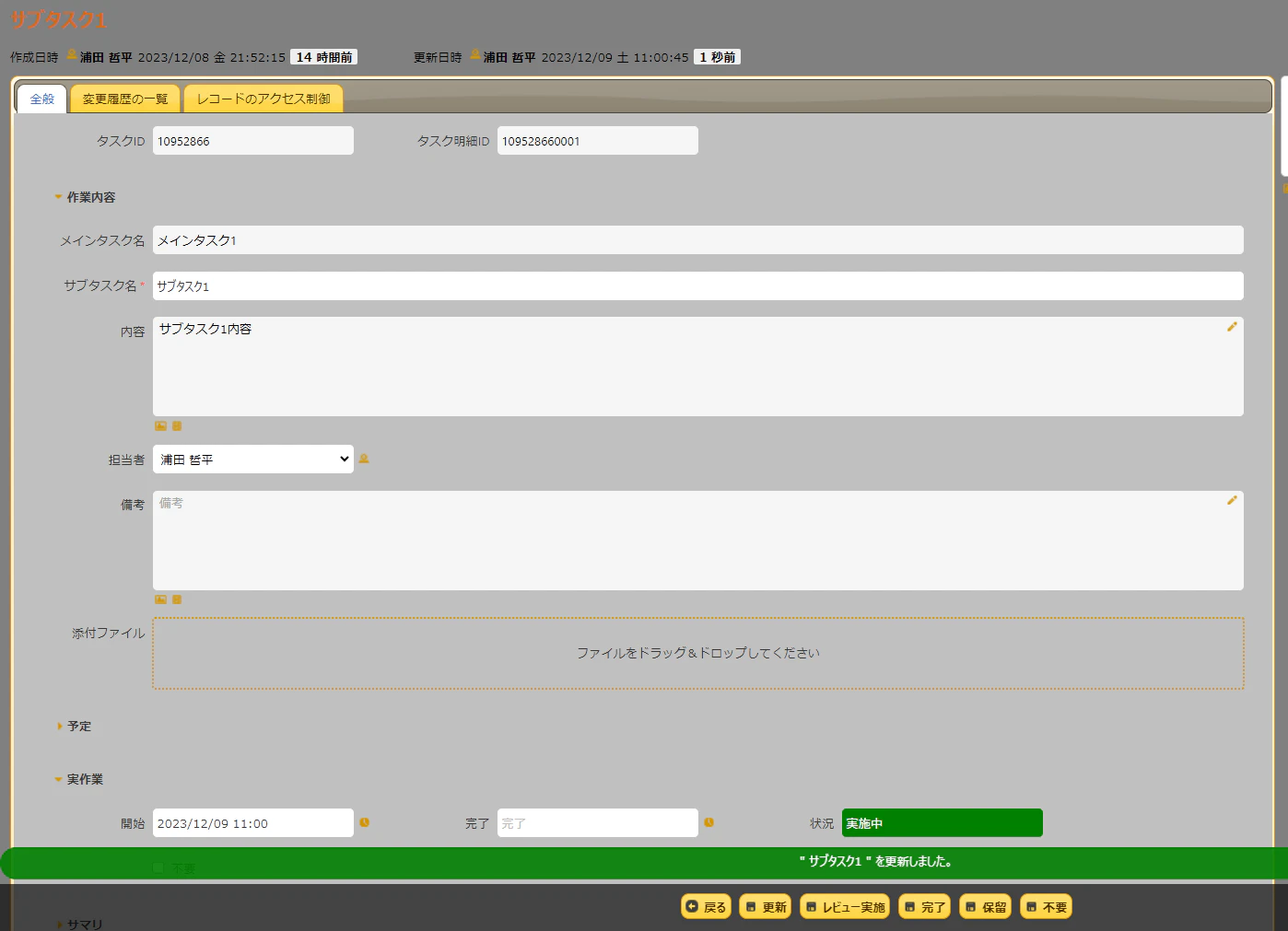Click the 完了 datetime field
Viewport: 1288px width, 931px height.
point(598,823)
